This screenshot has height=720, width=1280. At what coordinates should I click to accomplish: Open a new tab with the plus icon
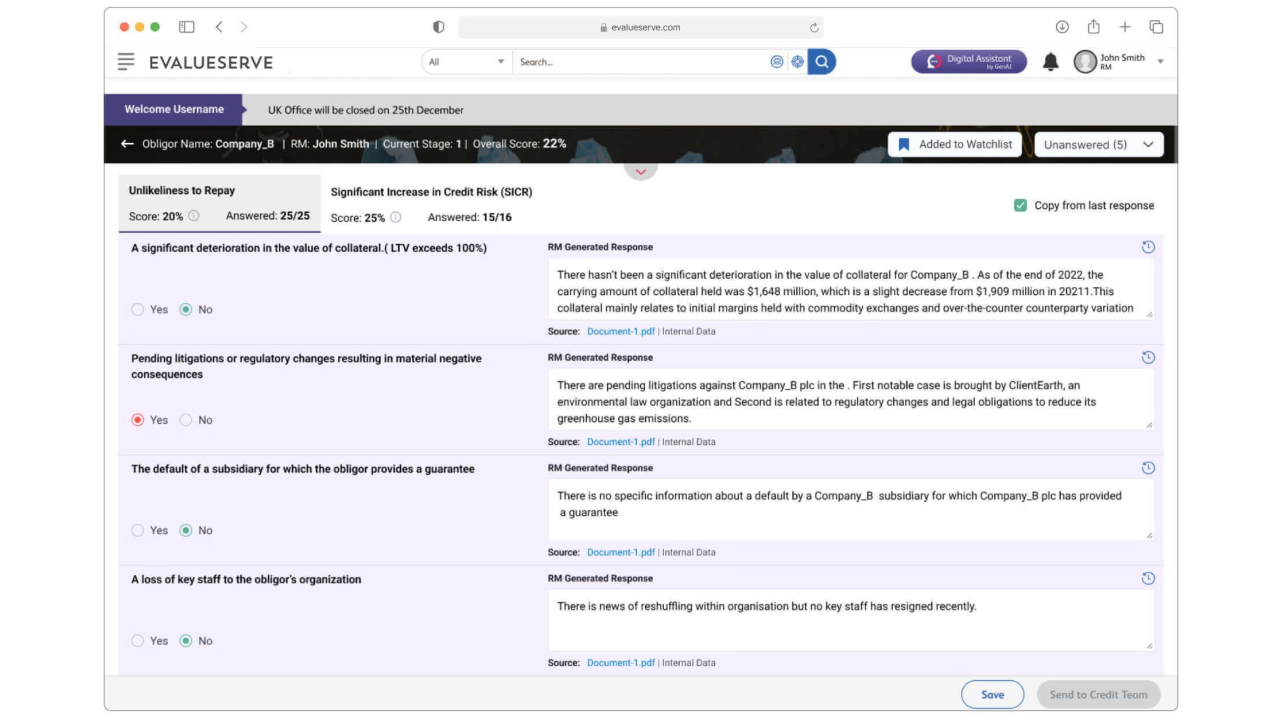pos(1125,27)
